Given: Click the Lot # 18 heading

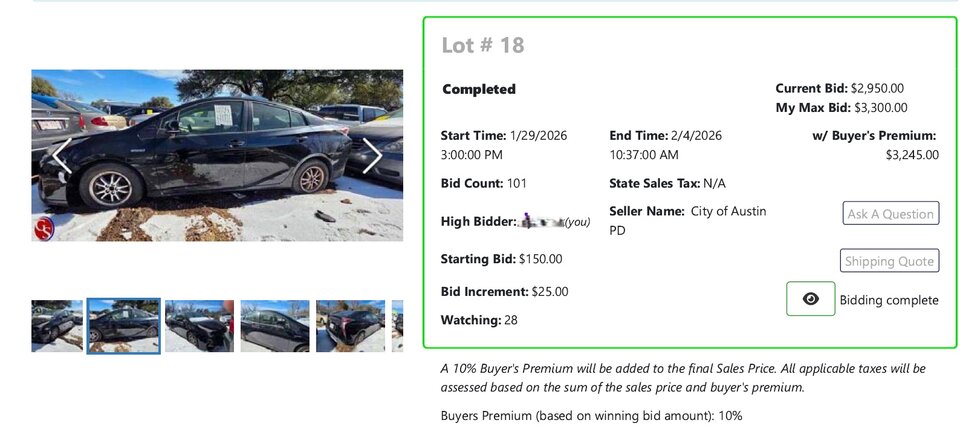Looking at the screenshot, I should [x=483, y=45].
